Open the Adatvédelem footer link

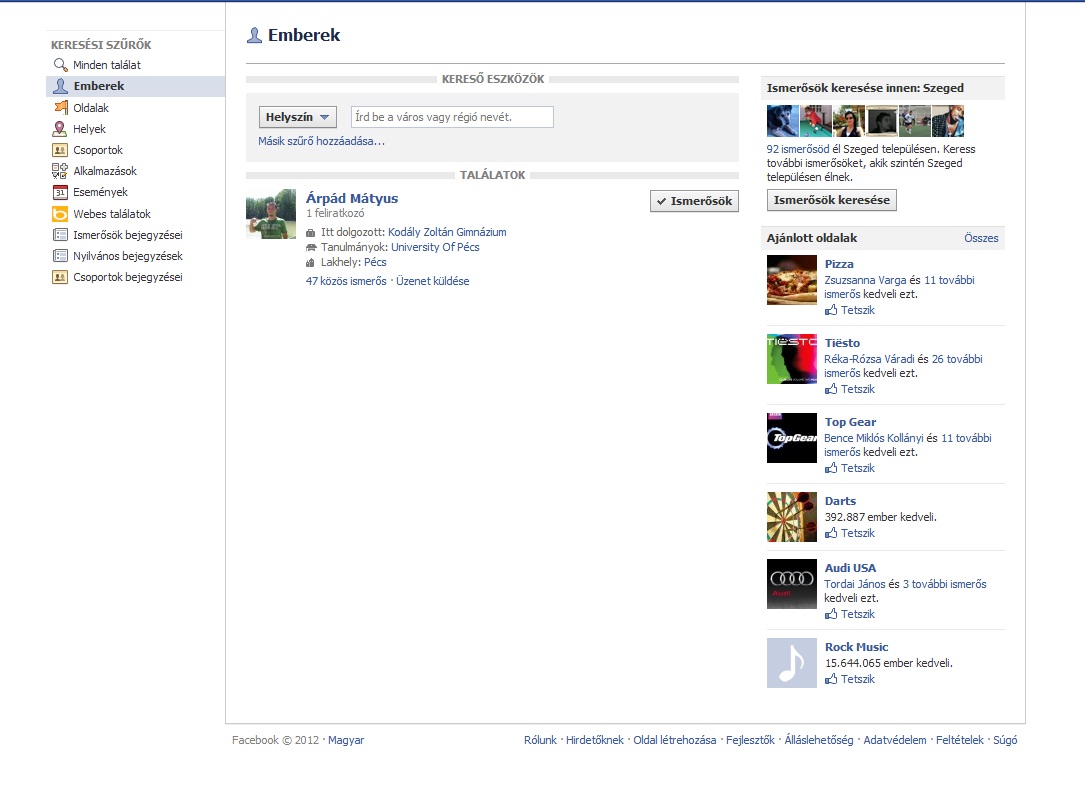pos(895,740)
